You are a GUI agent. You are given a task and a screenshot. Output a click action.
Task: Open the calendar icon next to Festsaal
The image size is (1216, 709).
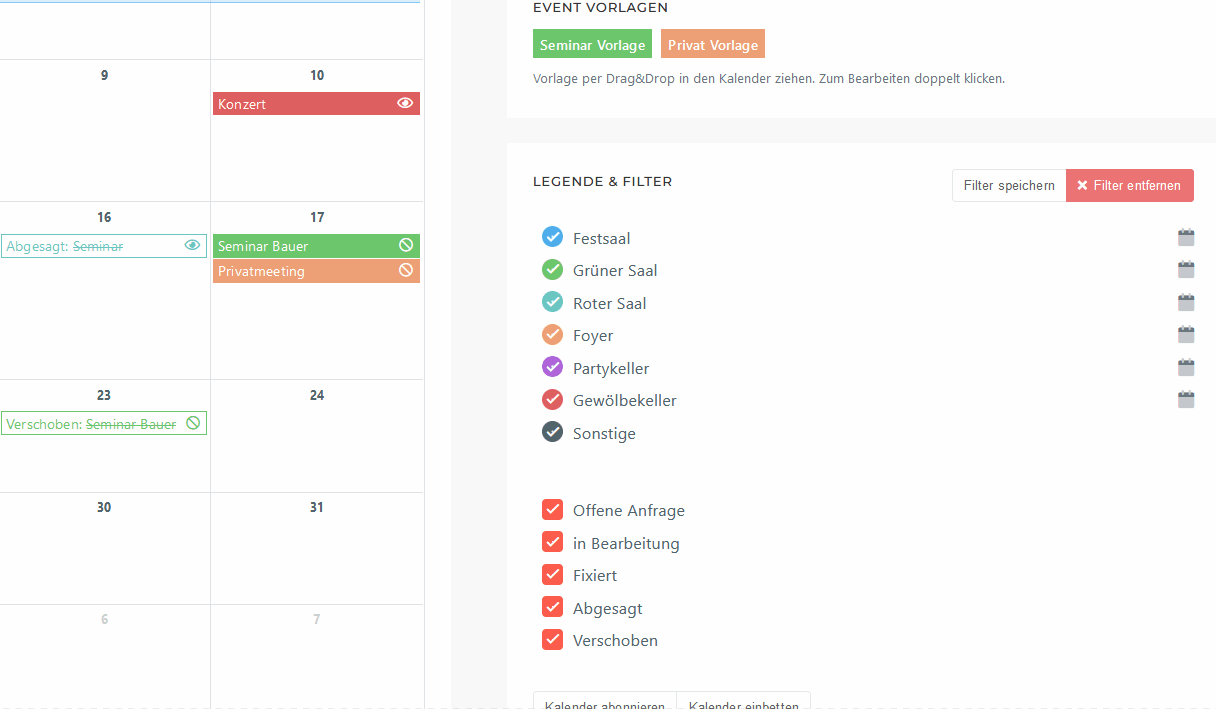pyautogui.click(x=1186, y=237)
